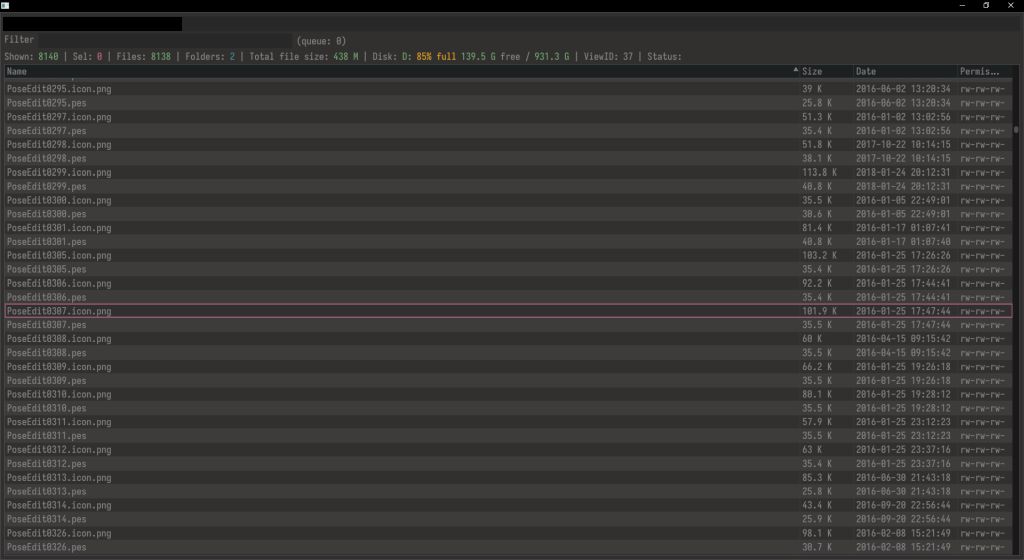
Task: Click date cell of PoseEdit0314.icon.png row
Action: [903, 505]
